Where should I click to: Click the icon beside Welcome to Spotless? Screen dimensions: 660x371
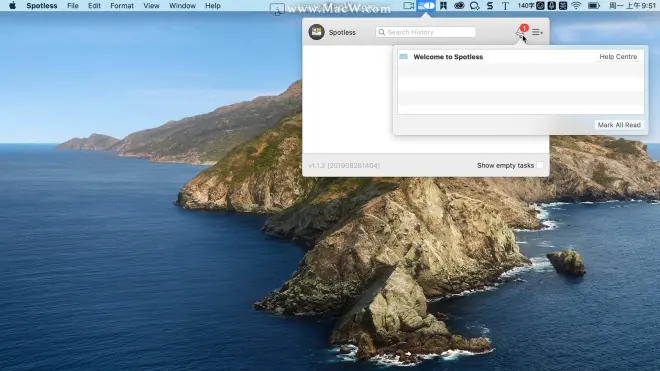403,56
